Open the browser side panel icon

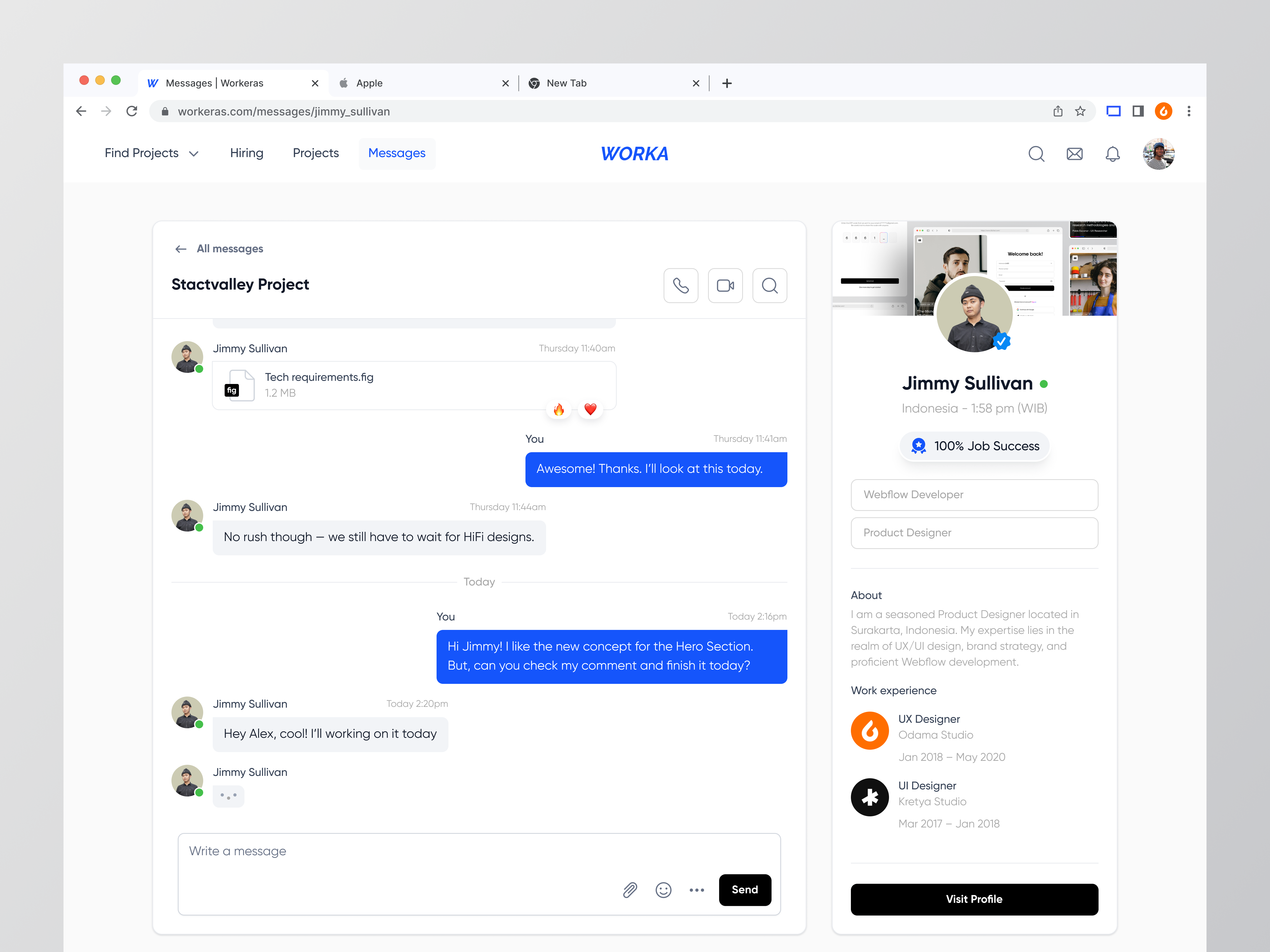point(1138,111)
